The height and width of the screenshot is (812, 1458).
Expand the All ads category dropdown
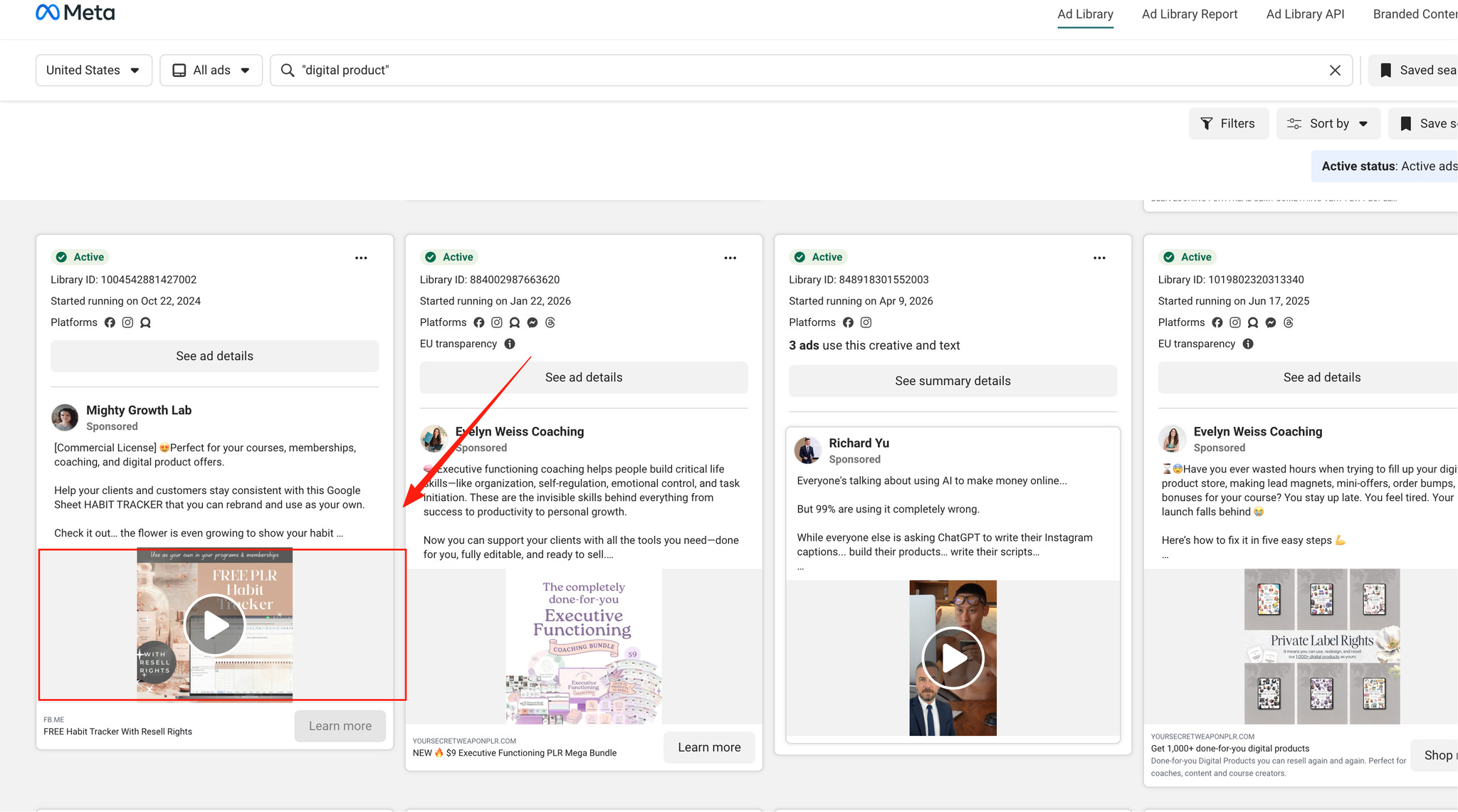[x=211, y=70]
